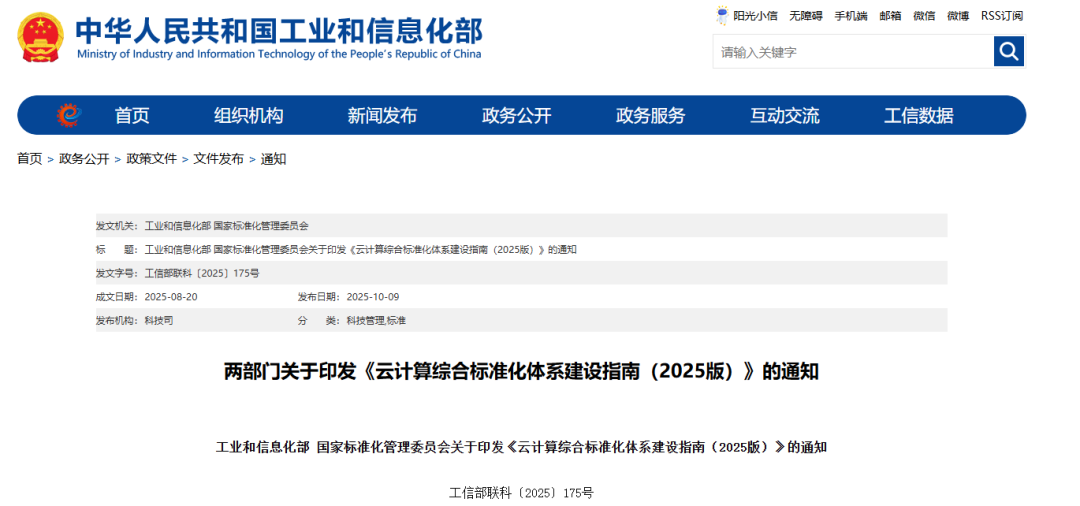The height and width of the screenshot is (506, 1080).
Task: Open the 首页 navigation menu item
Action: (x=132, y=116)
